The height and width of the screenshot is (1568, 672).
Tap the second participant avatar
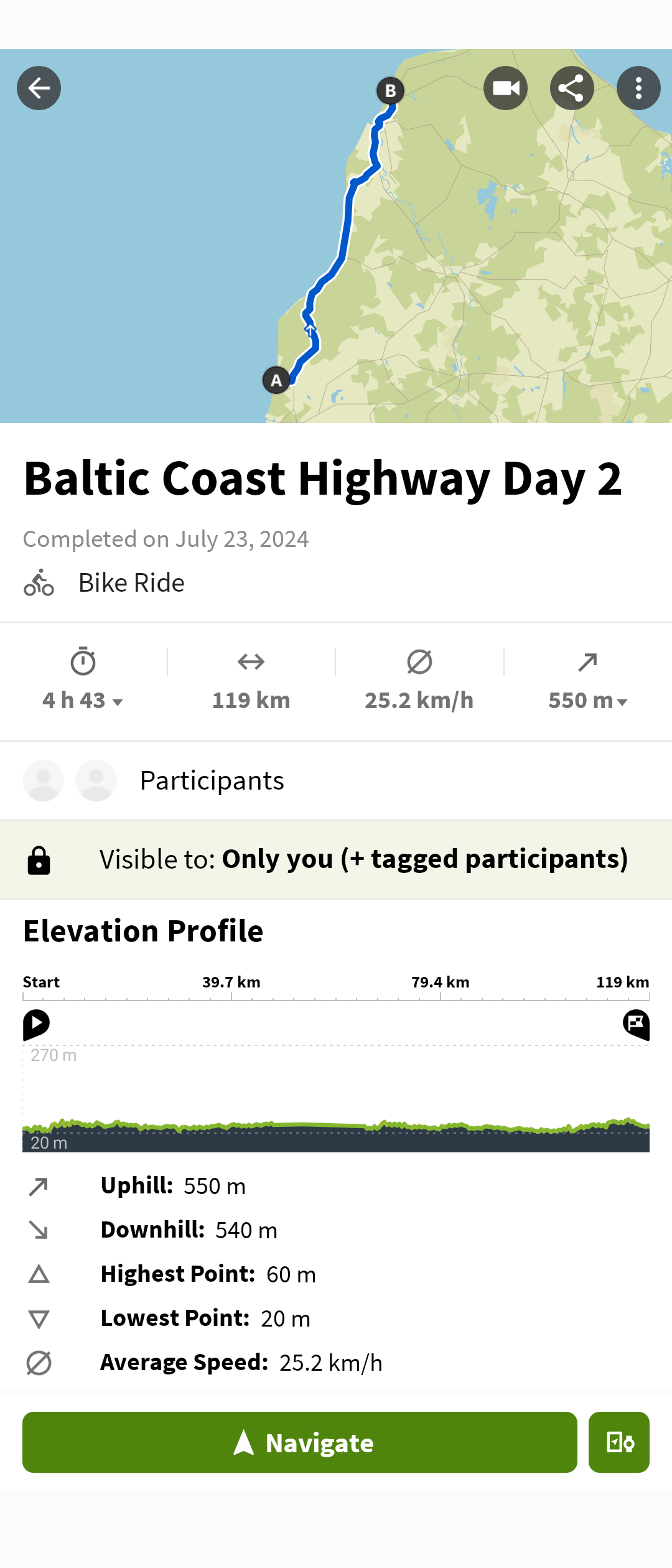click(96, 780)
